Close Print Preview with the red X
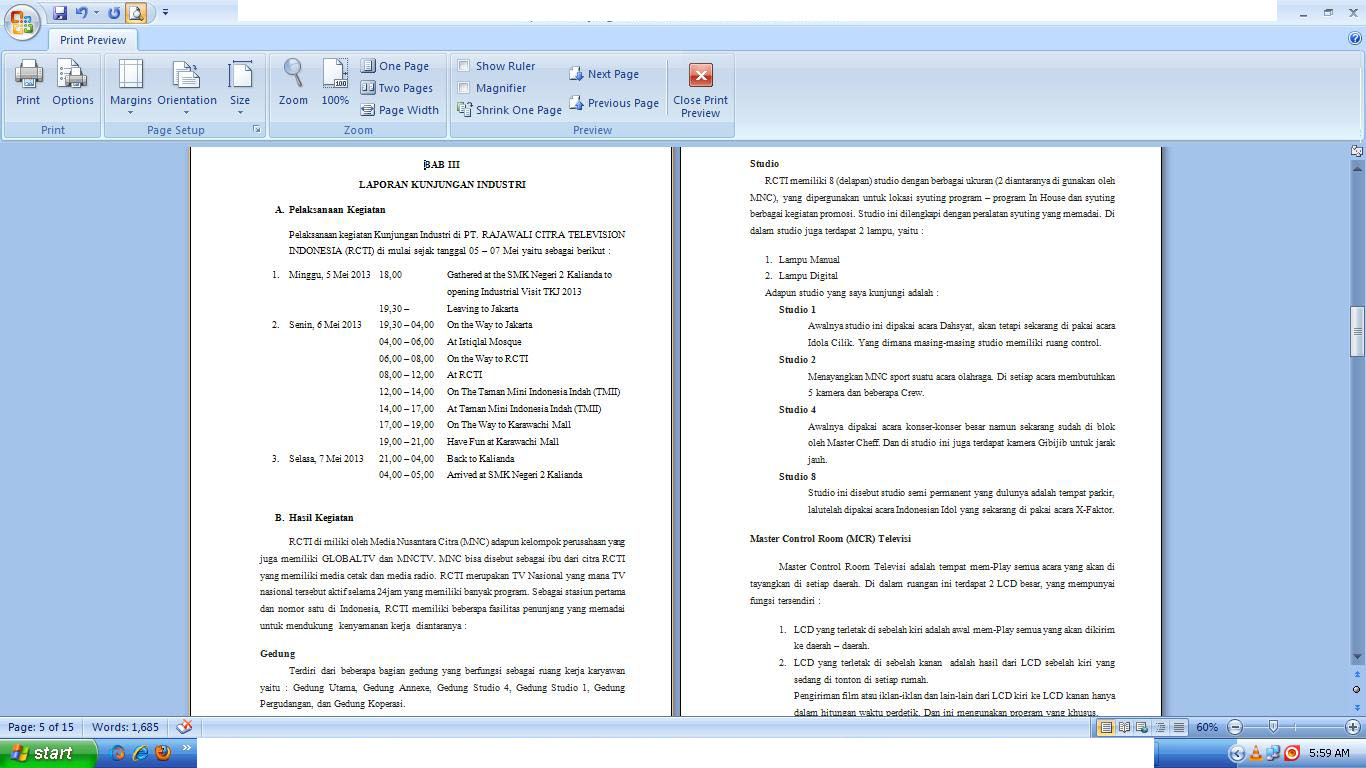The height and width of the screenshot is (768, 1366). [701, 88]
